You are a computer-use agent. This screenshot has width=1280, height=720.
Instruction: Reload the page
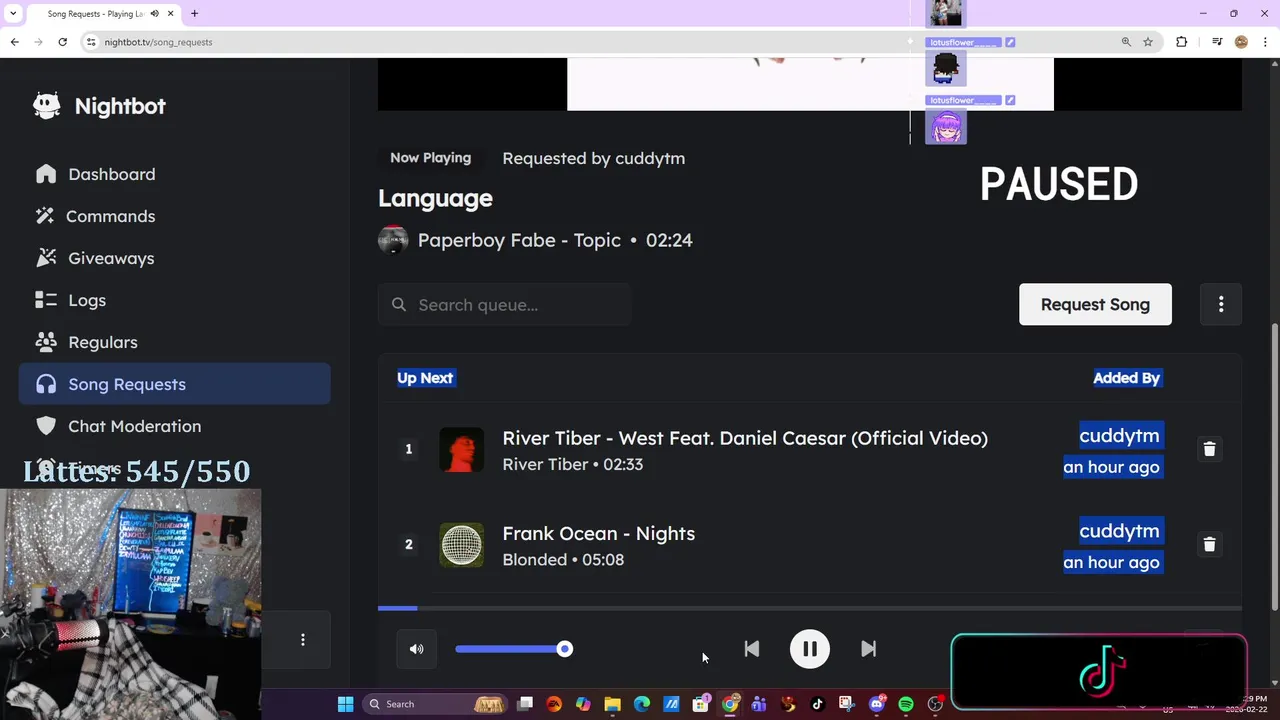[x=62, y=42]
